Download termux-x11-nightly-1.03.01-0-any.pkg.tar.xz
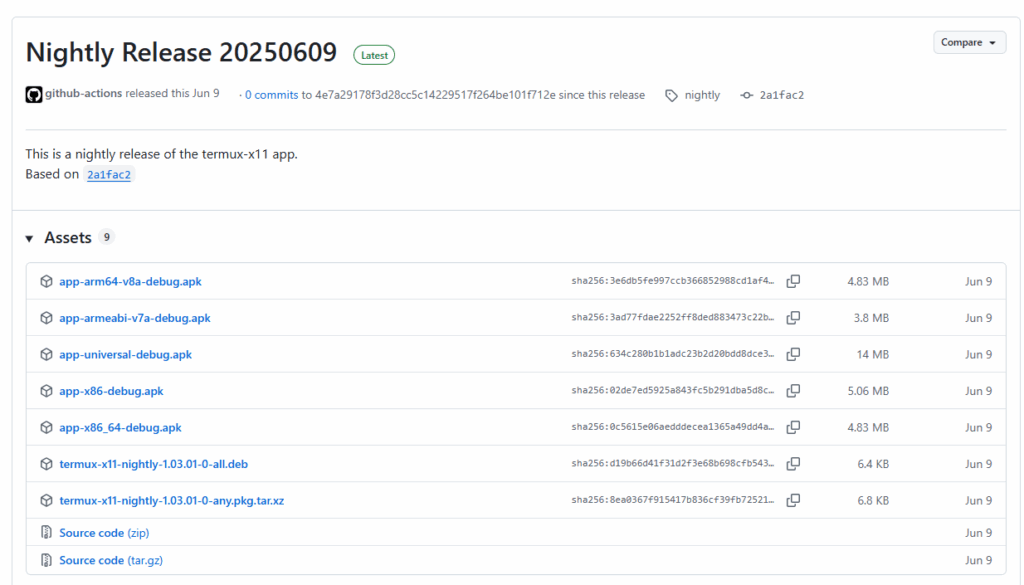The height and width of the screenshot is (585, 1024). click(x=172, y=501)
